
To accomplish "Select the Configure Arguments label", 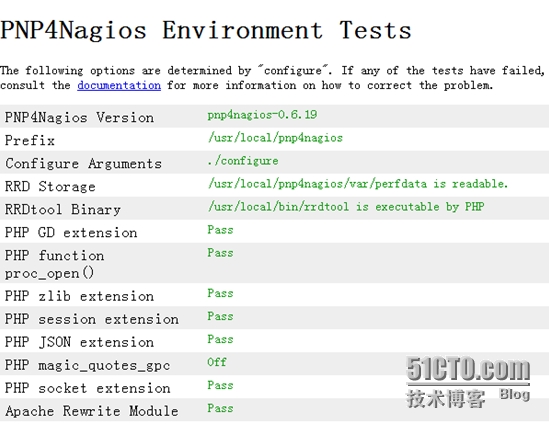I will coord(83,163).
